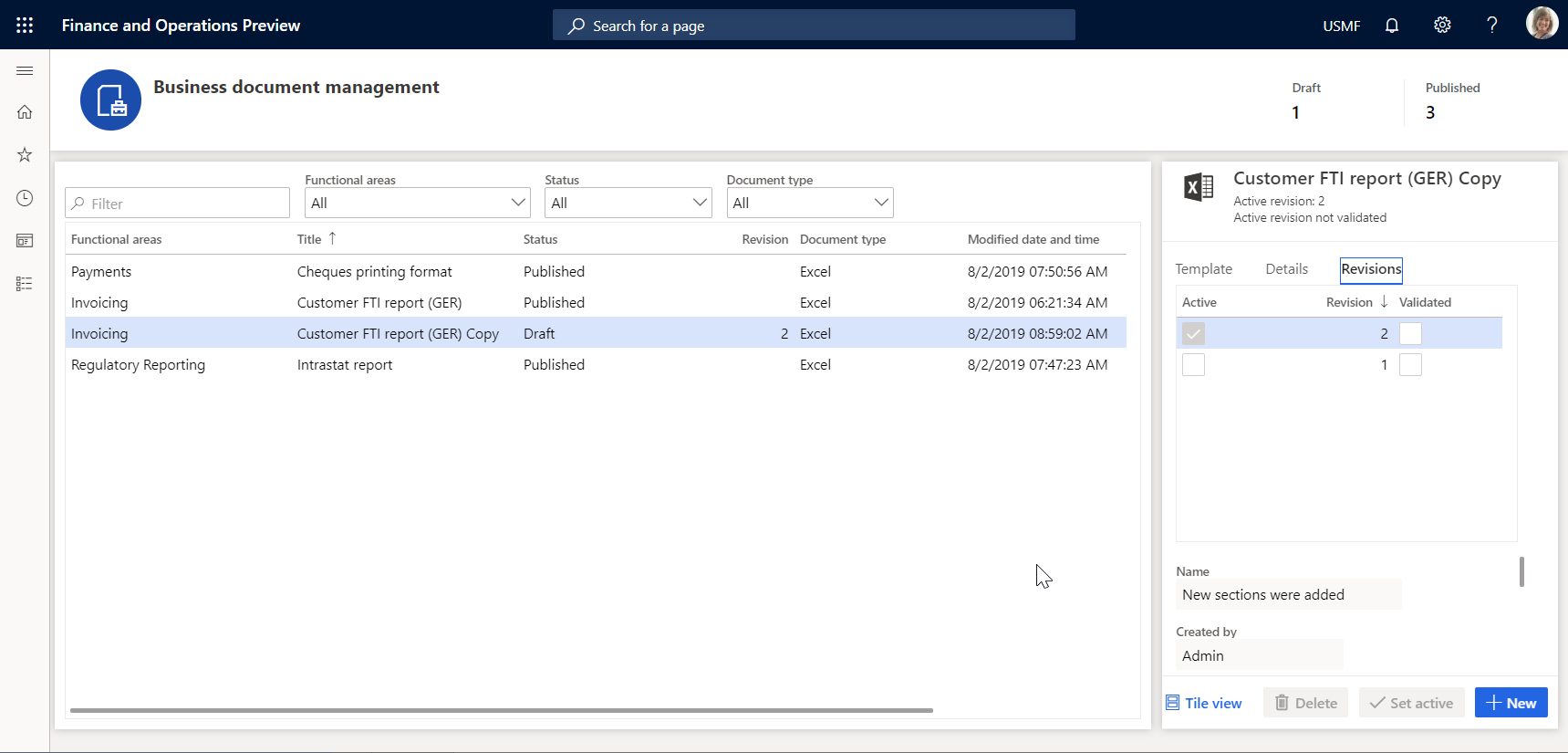Select the Revisions tab
This screenshot has width=1568, height=753.
tap(1371, 269)
